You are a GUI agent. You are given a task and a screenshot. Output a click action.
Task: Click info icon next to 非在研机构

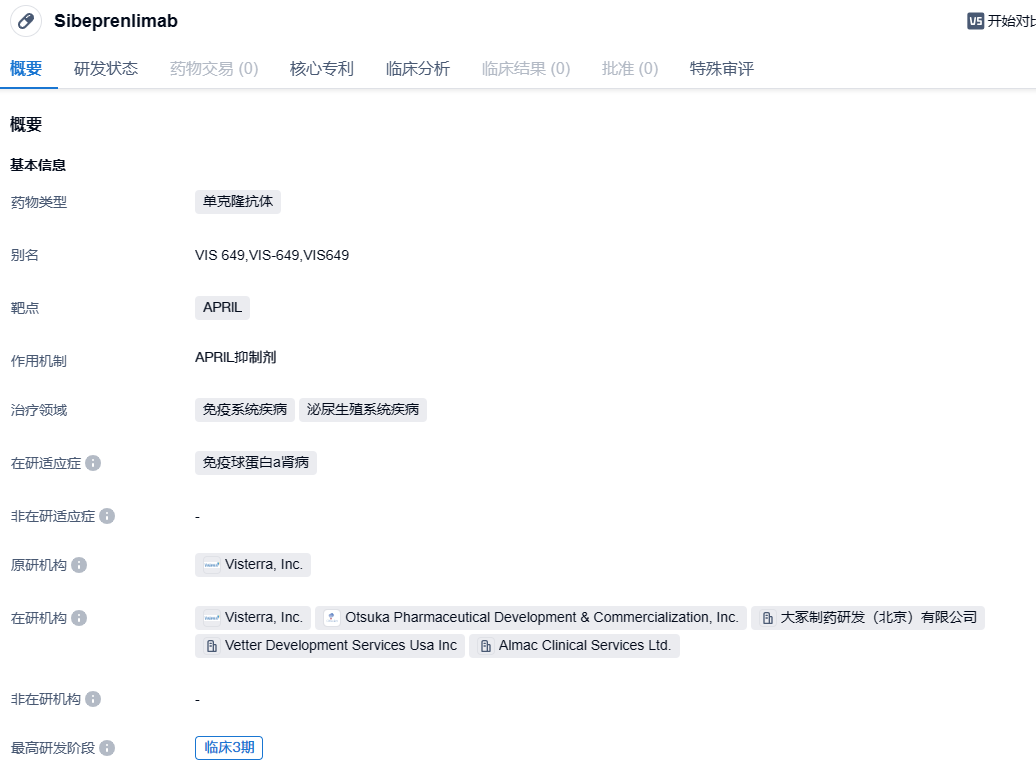coord(93,699)
